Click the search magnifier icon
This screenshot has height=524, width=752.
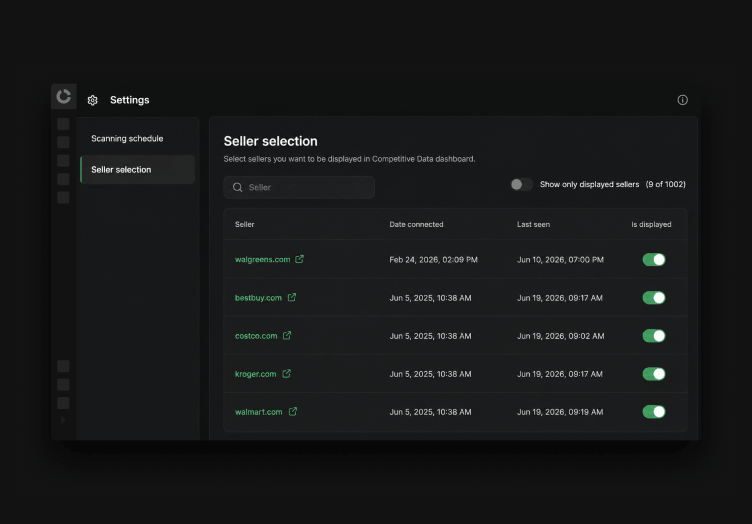click(237, 187)
